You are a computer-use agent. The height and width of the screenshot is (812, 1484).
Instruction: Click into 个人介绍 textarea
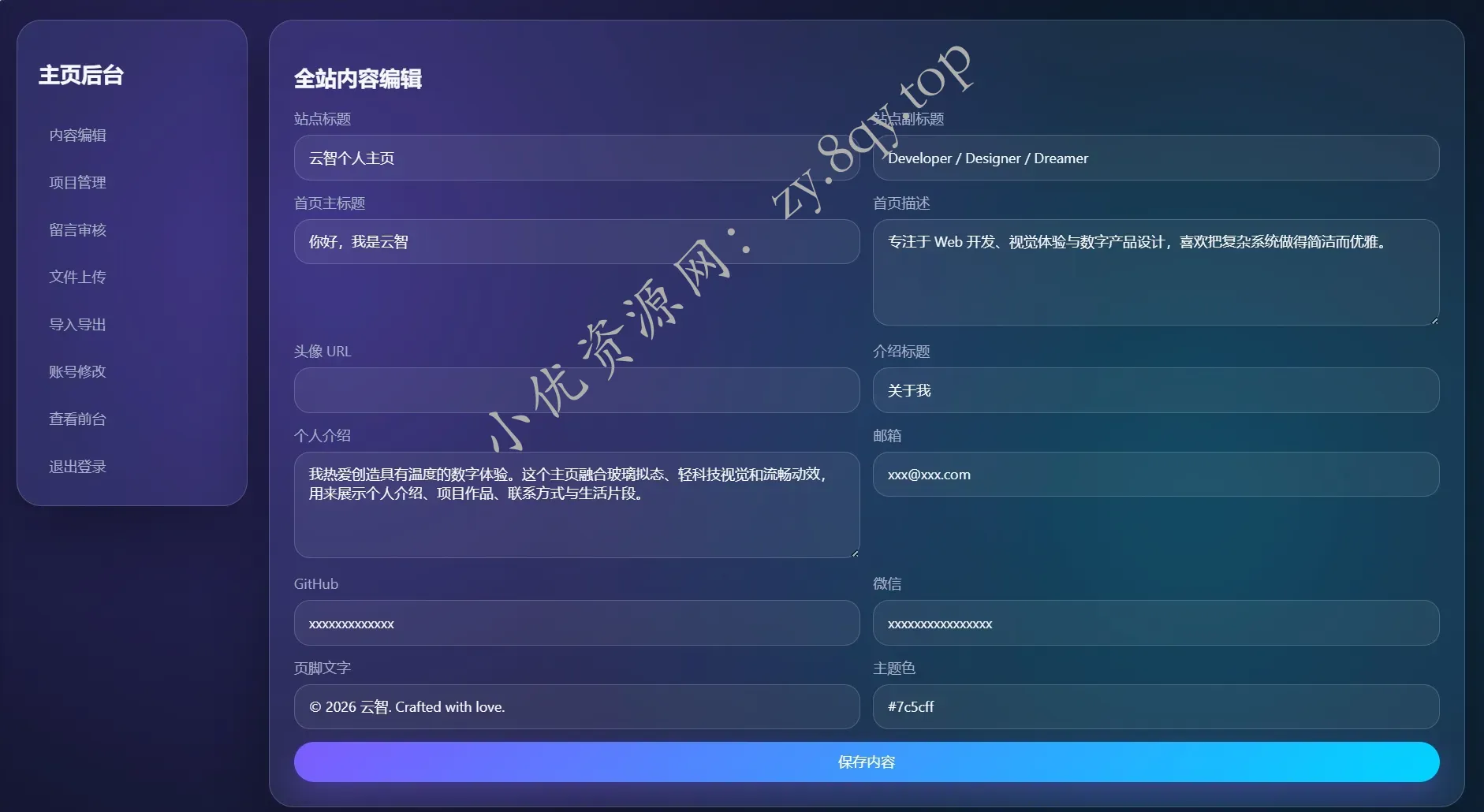tap(576, 505)
